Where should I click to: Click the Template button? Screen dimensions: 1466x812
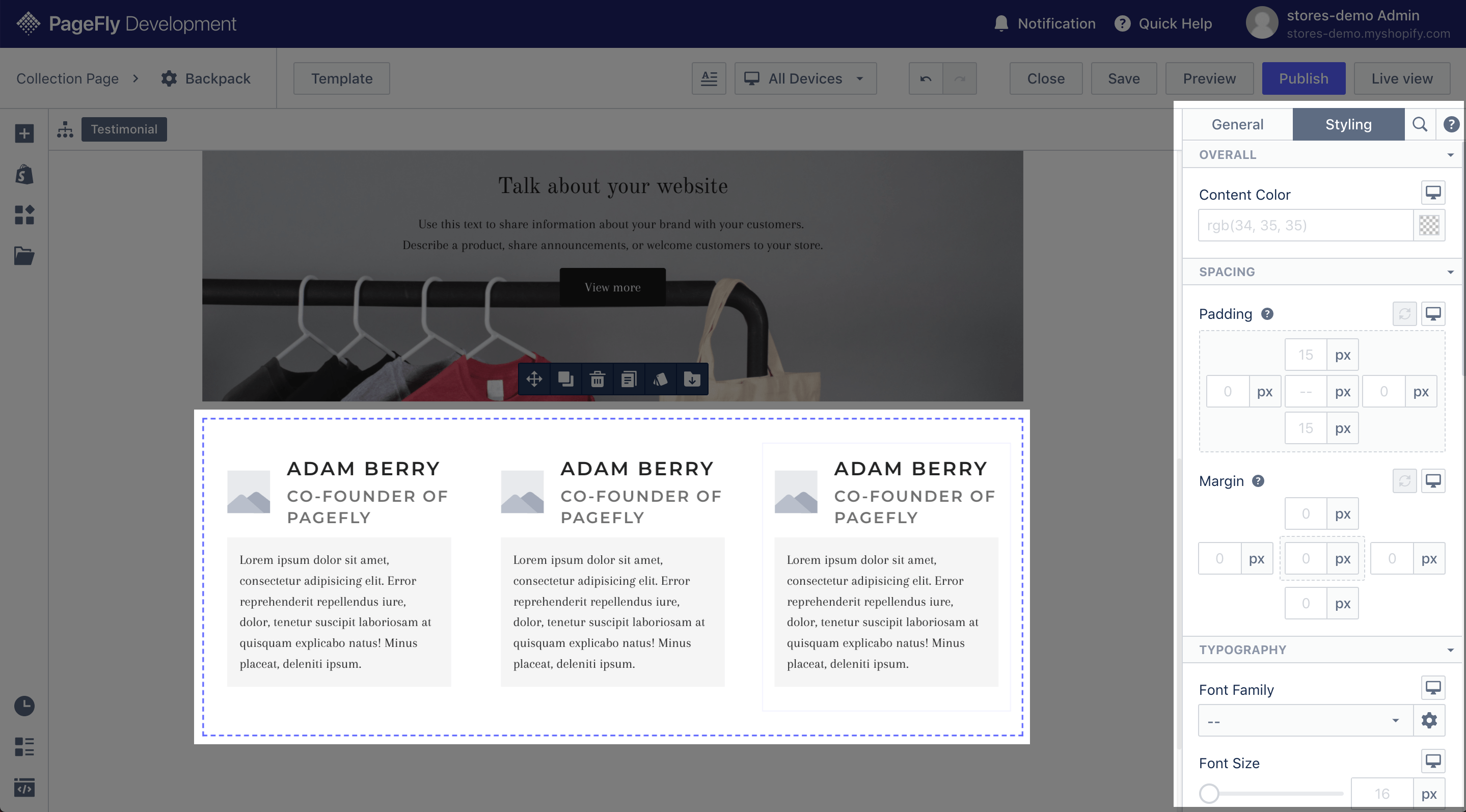(x=341, y=78)
